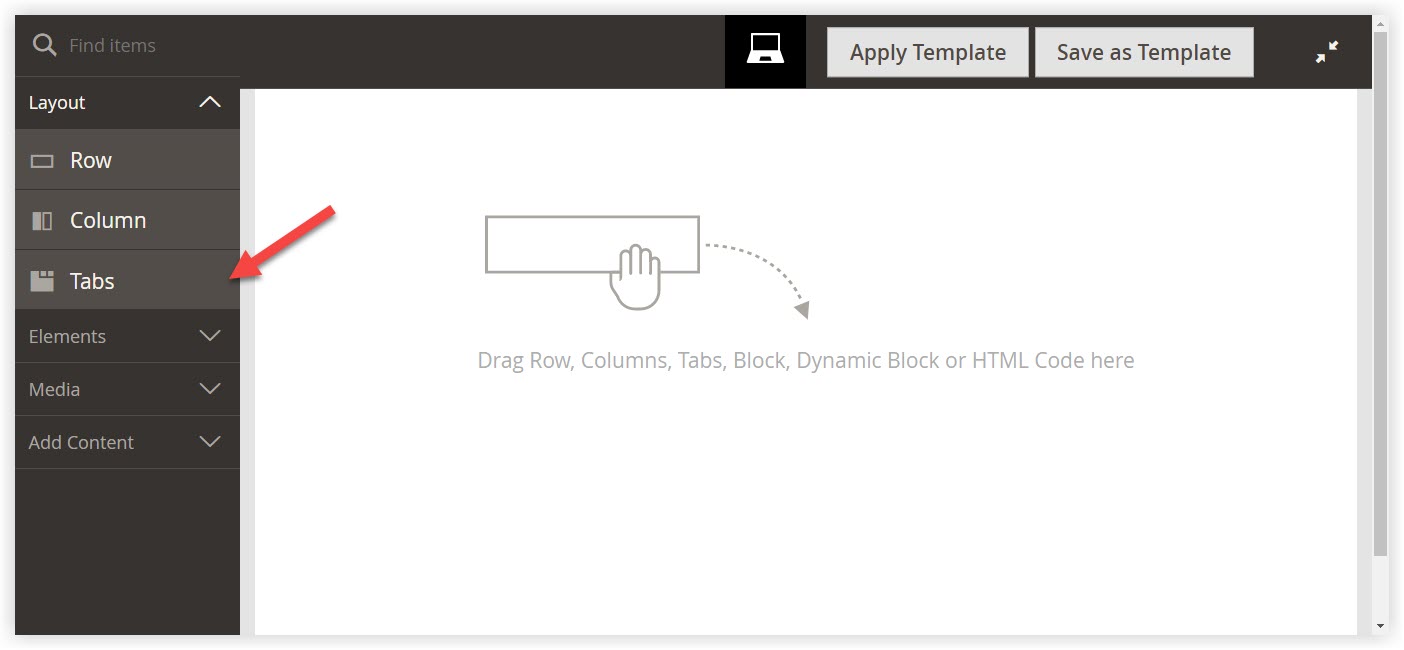This screenshot has height=650, width=1404.
Task: Collapse the Layout section chevron
Action: tap(210, 102)
